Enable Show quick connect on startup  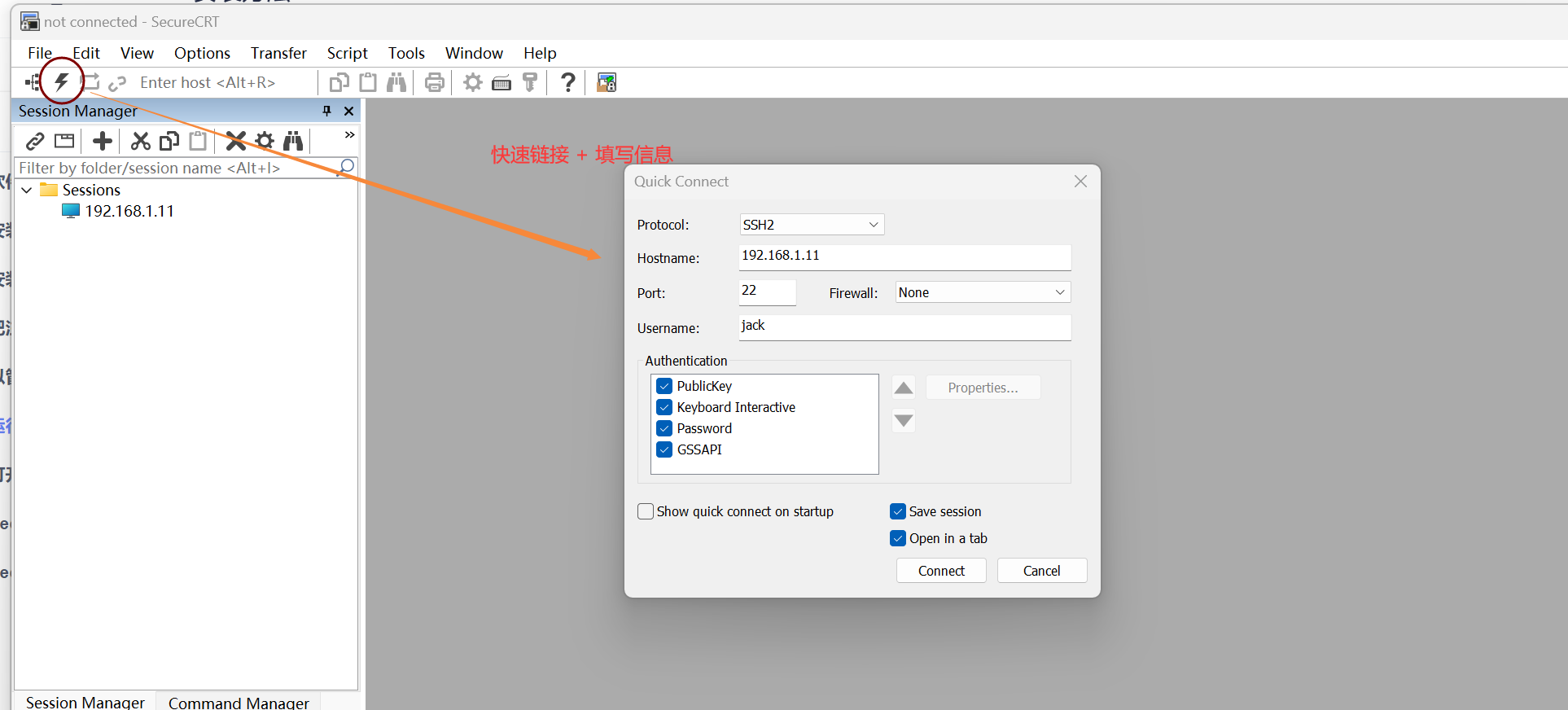coord(646,511)
